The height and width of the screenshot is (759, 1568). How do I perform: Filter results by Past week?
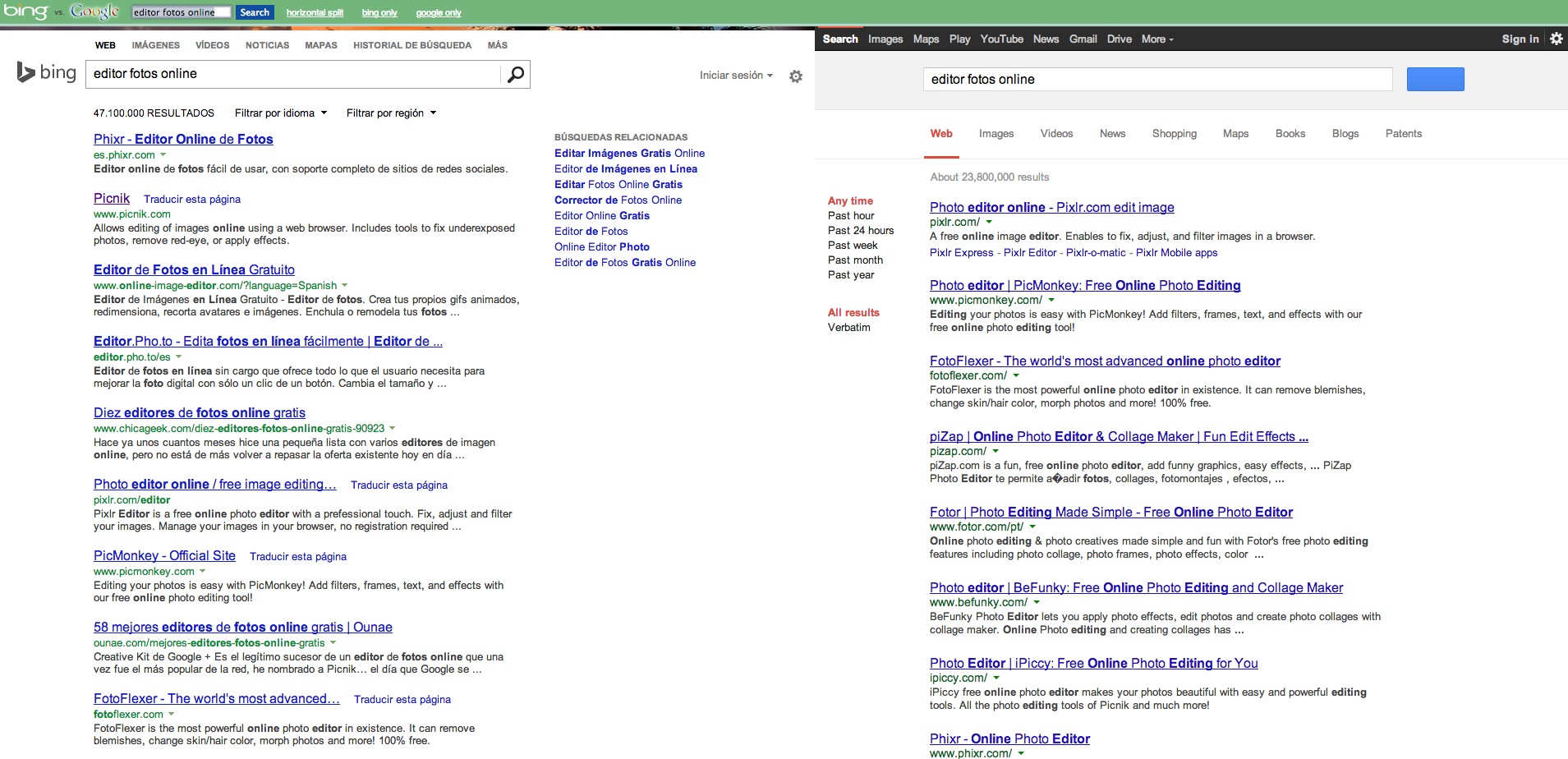pos(853,246)
